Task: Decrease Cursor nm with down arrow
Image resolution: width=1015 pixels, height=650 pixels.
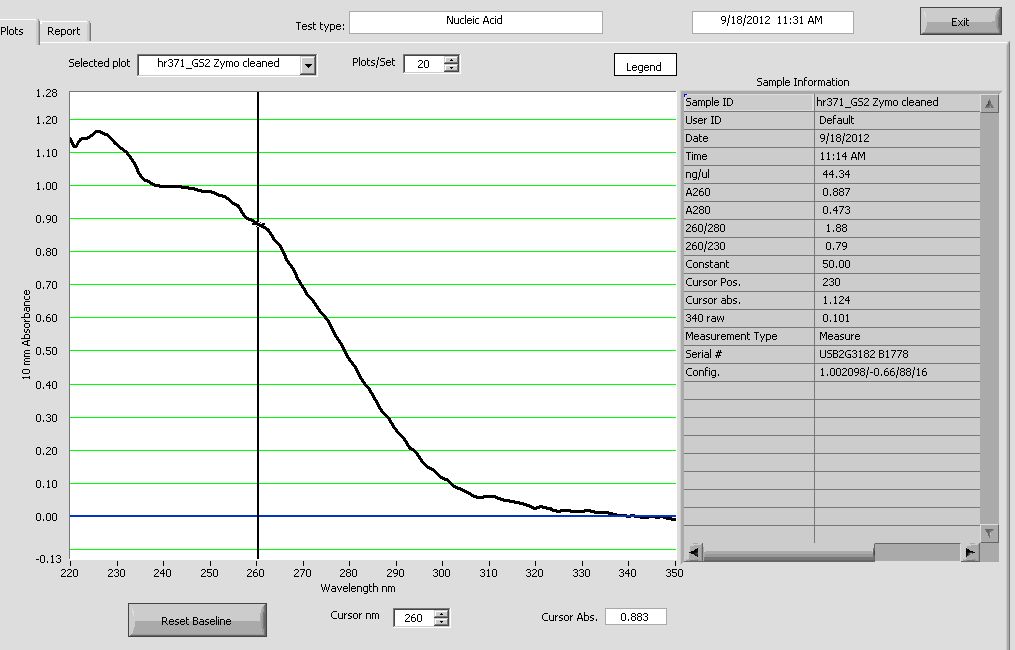Action: tap(441, 622)
